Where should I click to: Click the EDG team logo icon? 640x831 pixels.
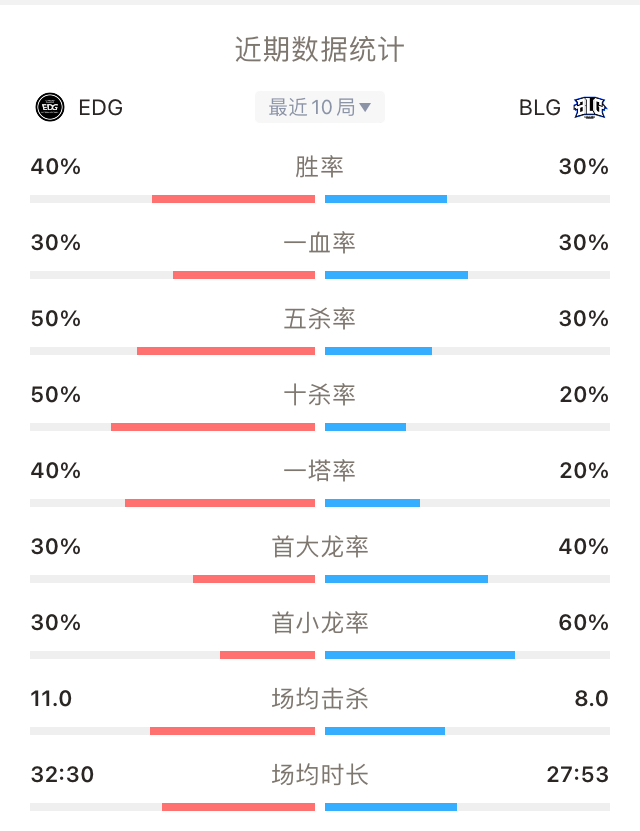50,107
